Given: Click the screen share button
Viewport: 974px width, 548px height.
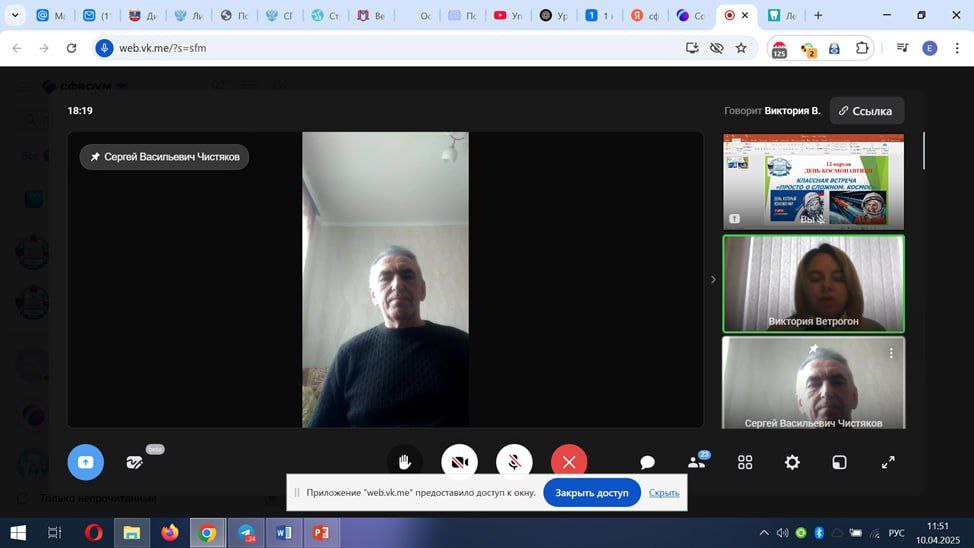Looking at the screenshot, I should click(x=85, y=462).
